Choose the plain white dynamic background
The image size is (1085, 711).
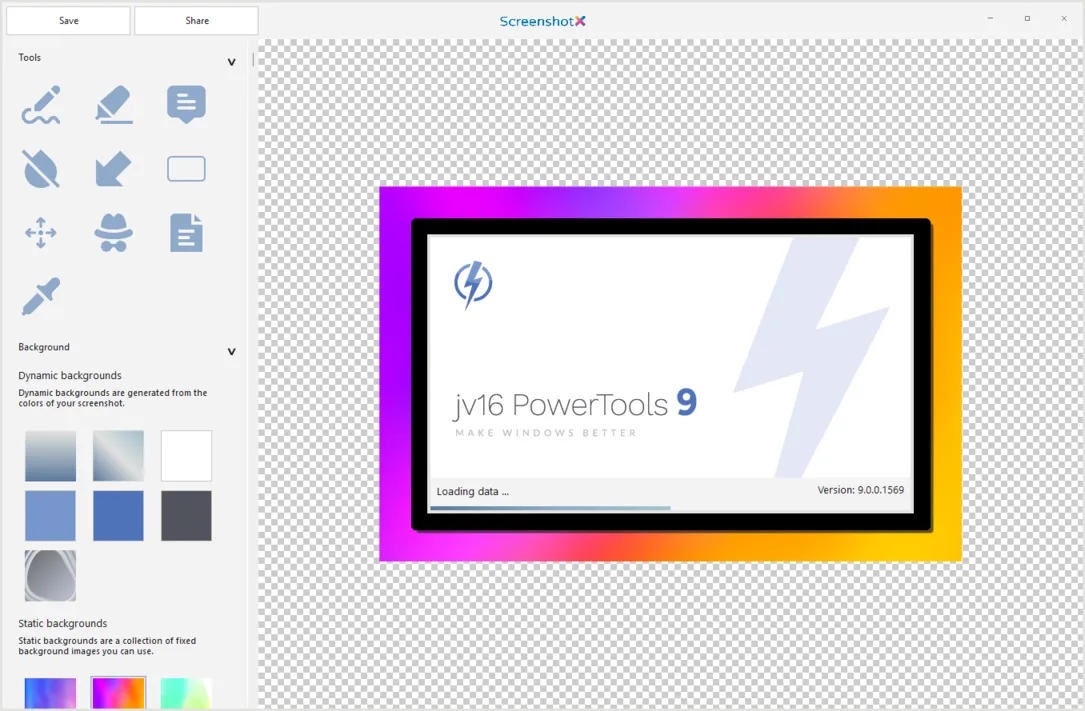coord(186,456)
